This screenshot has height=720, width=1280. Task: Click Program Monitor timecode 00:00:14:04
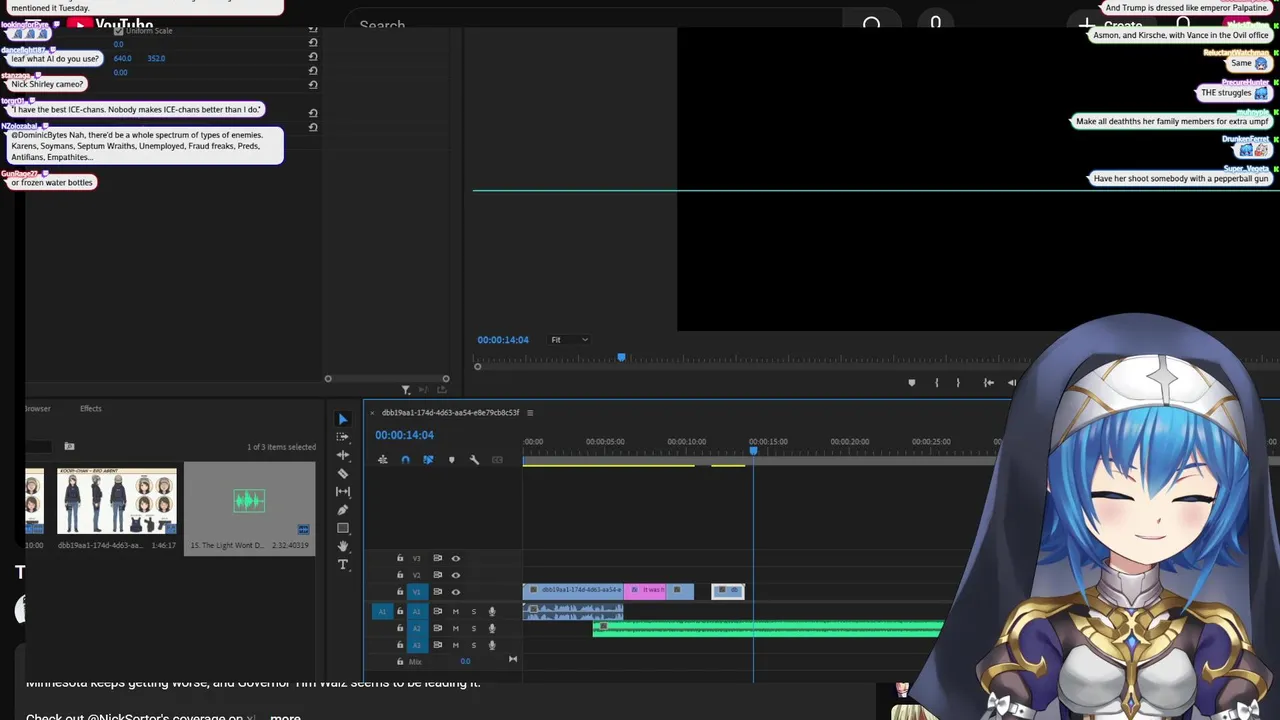[x=503, y=340]
